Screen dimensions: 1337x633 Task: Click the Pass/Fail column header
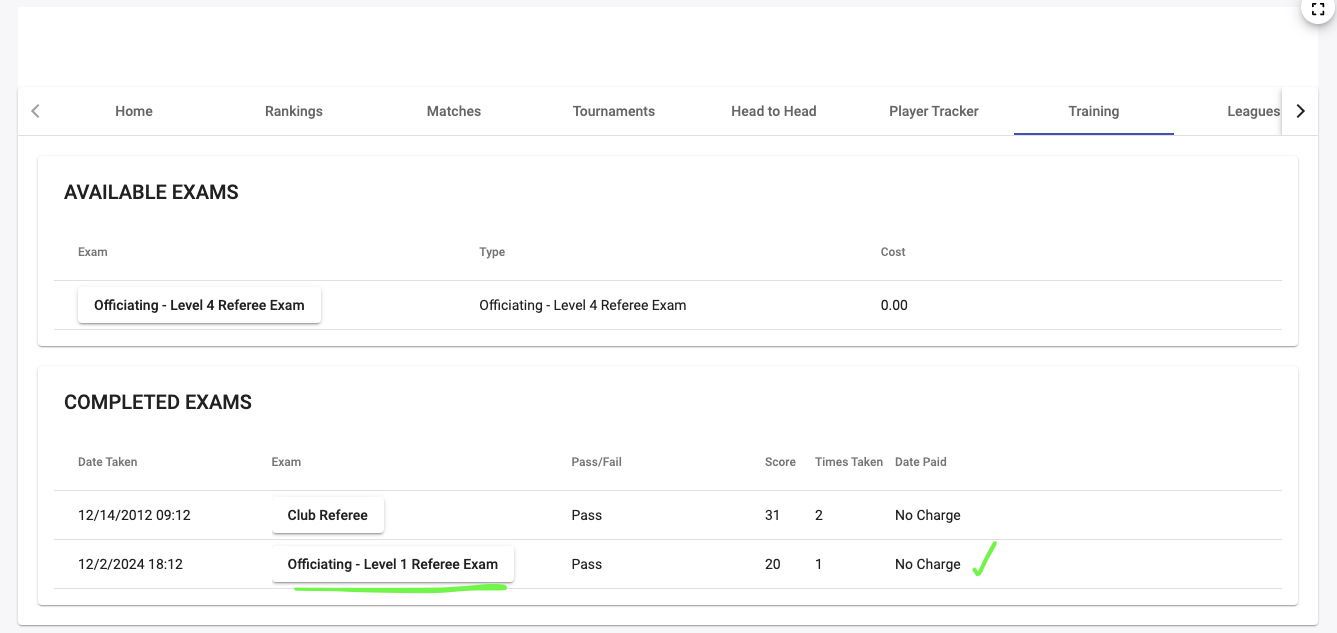point(596,462)
